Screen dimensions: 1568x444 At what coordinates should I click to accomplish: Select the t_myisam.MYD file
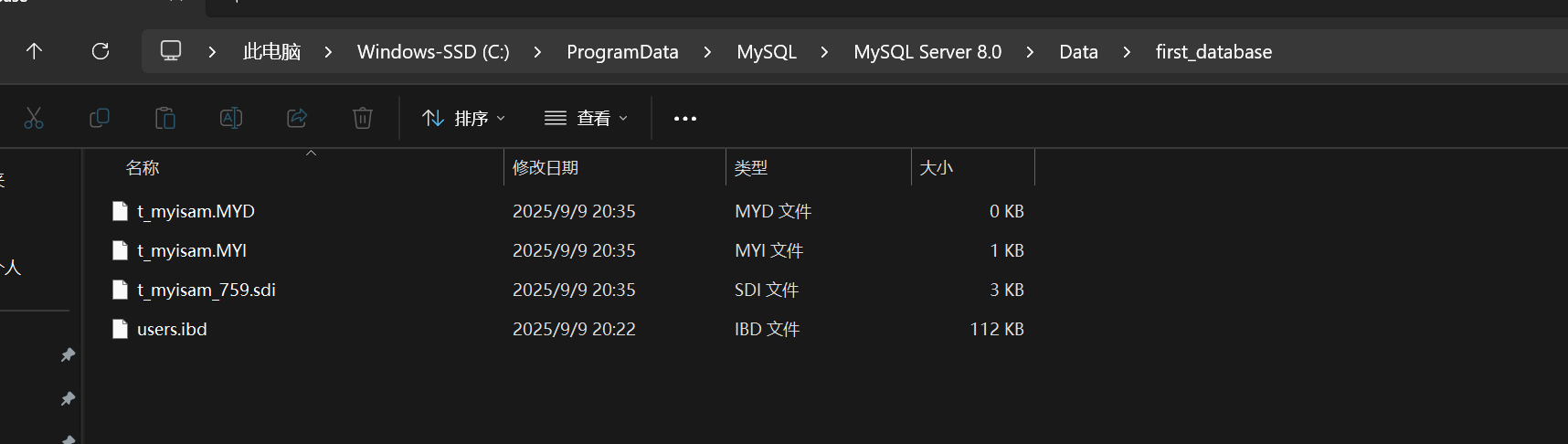coord(196,211)
